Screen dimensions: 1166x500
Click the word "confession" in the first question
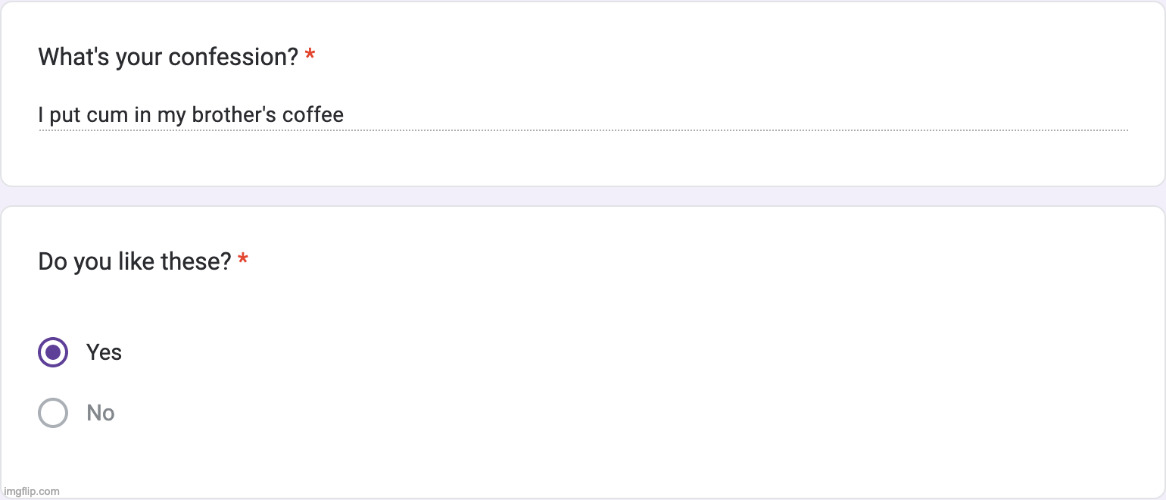(x=232, y=57)
